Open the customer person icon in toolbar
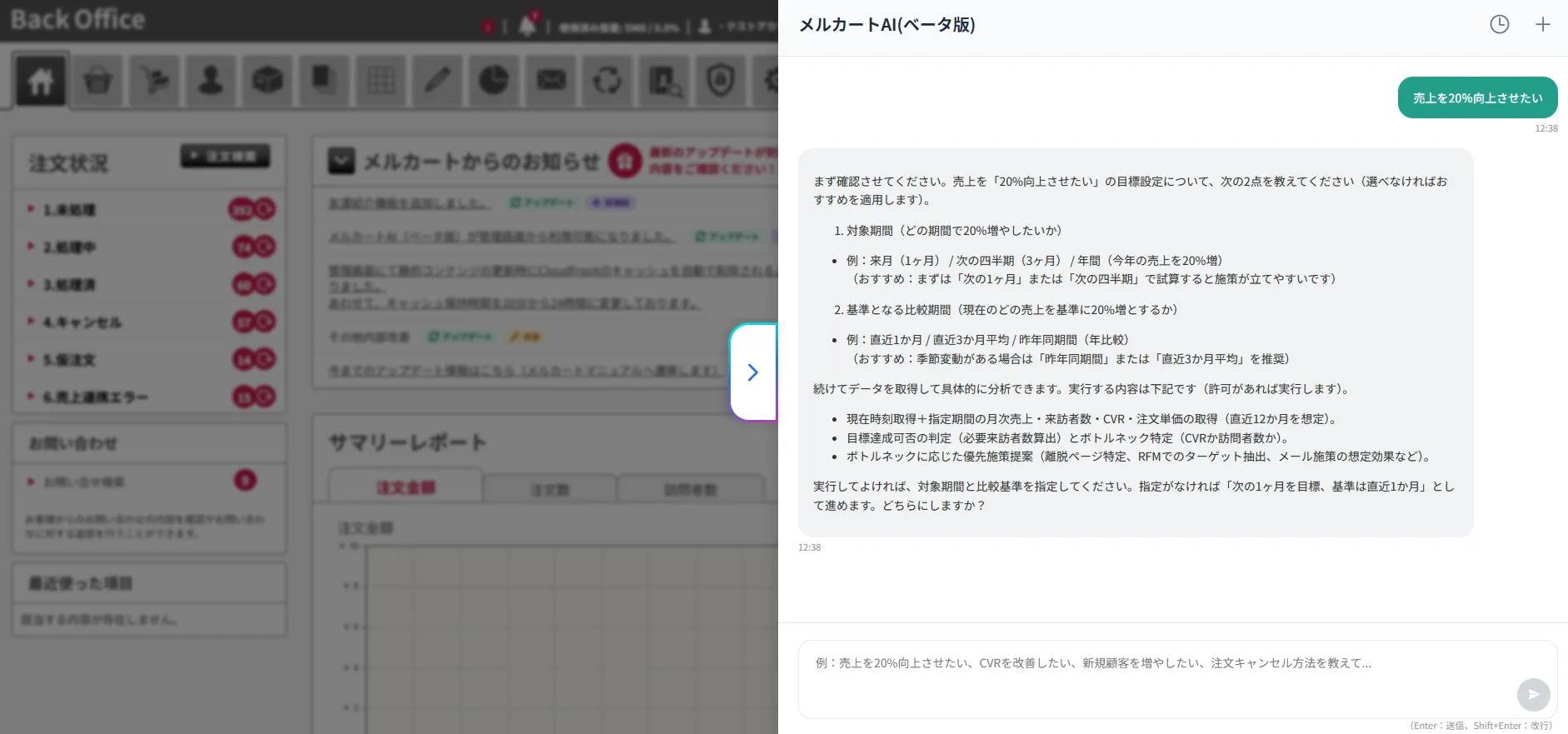 tap(211, 81)
